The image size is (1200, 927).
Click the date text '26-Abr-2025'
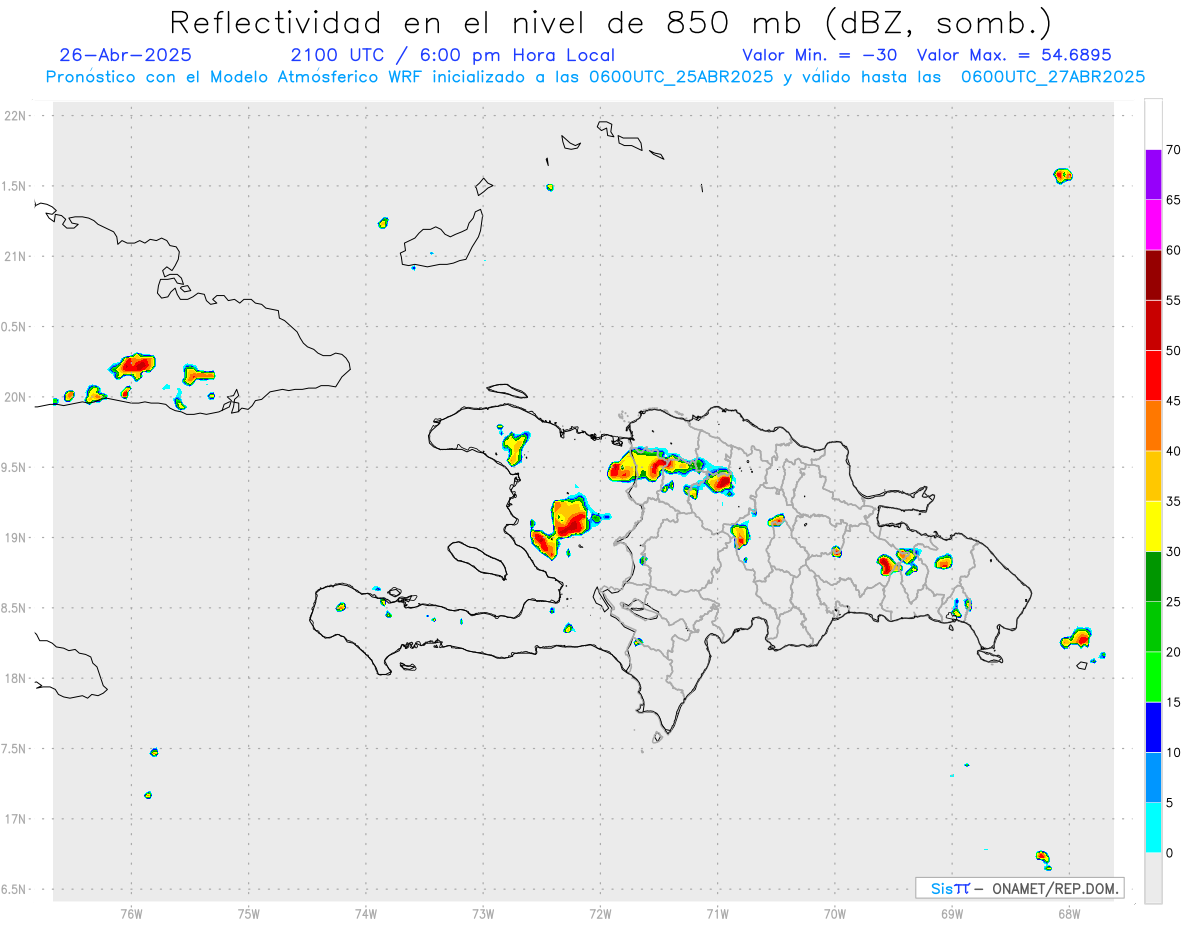pyautogui.click(x=126, y=55)
